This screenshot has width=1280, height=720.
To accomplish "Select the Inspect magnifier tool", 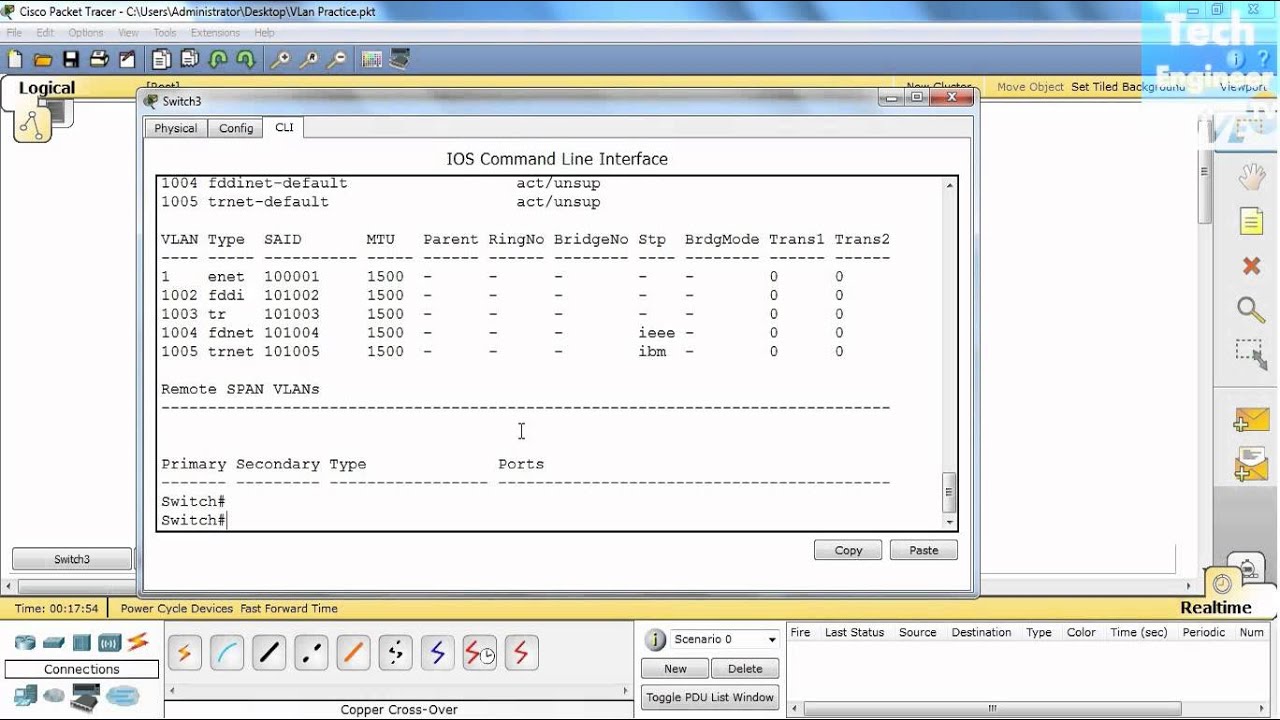I will click(1251, 309).
